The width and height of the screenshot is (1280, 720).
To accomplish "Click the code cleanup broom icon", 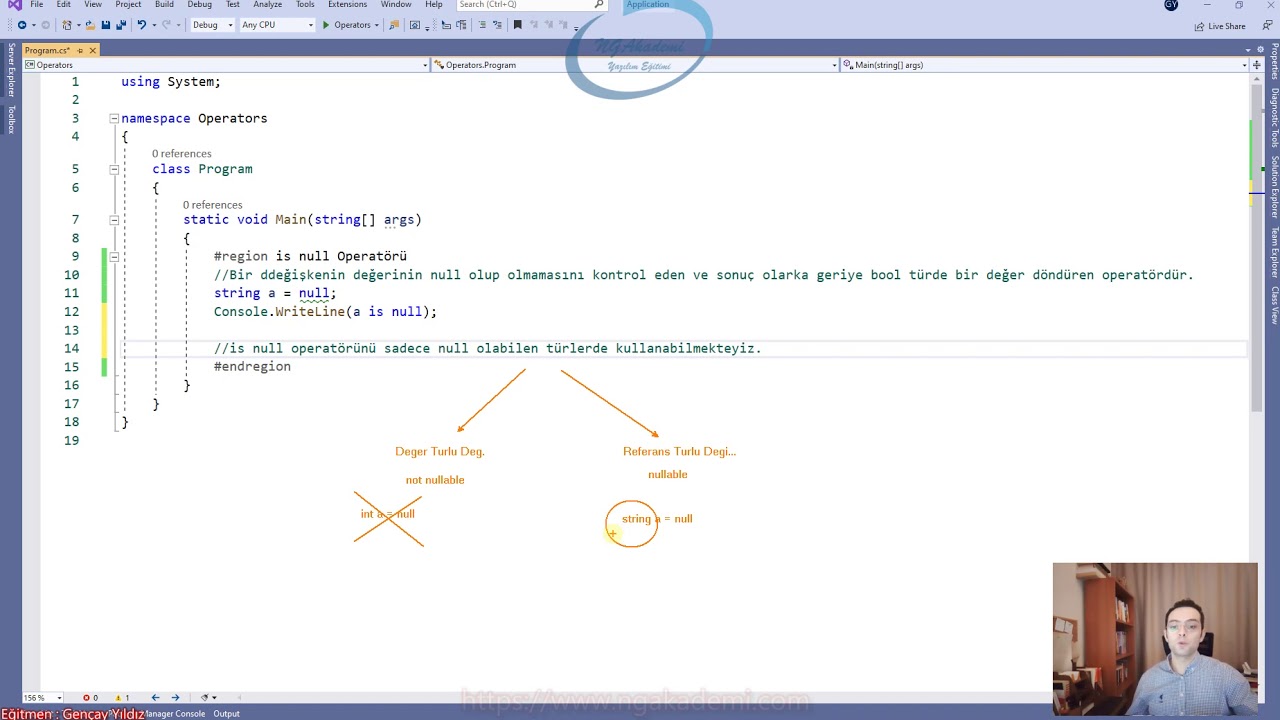I will coord(205,698).
